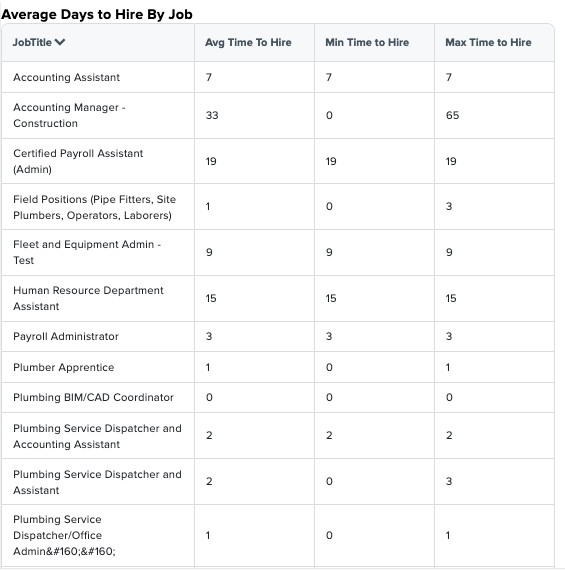Sort by Avg Time To Hire header
Viewport: 565px width, 570px height.
(248, 42)
